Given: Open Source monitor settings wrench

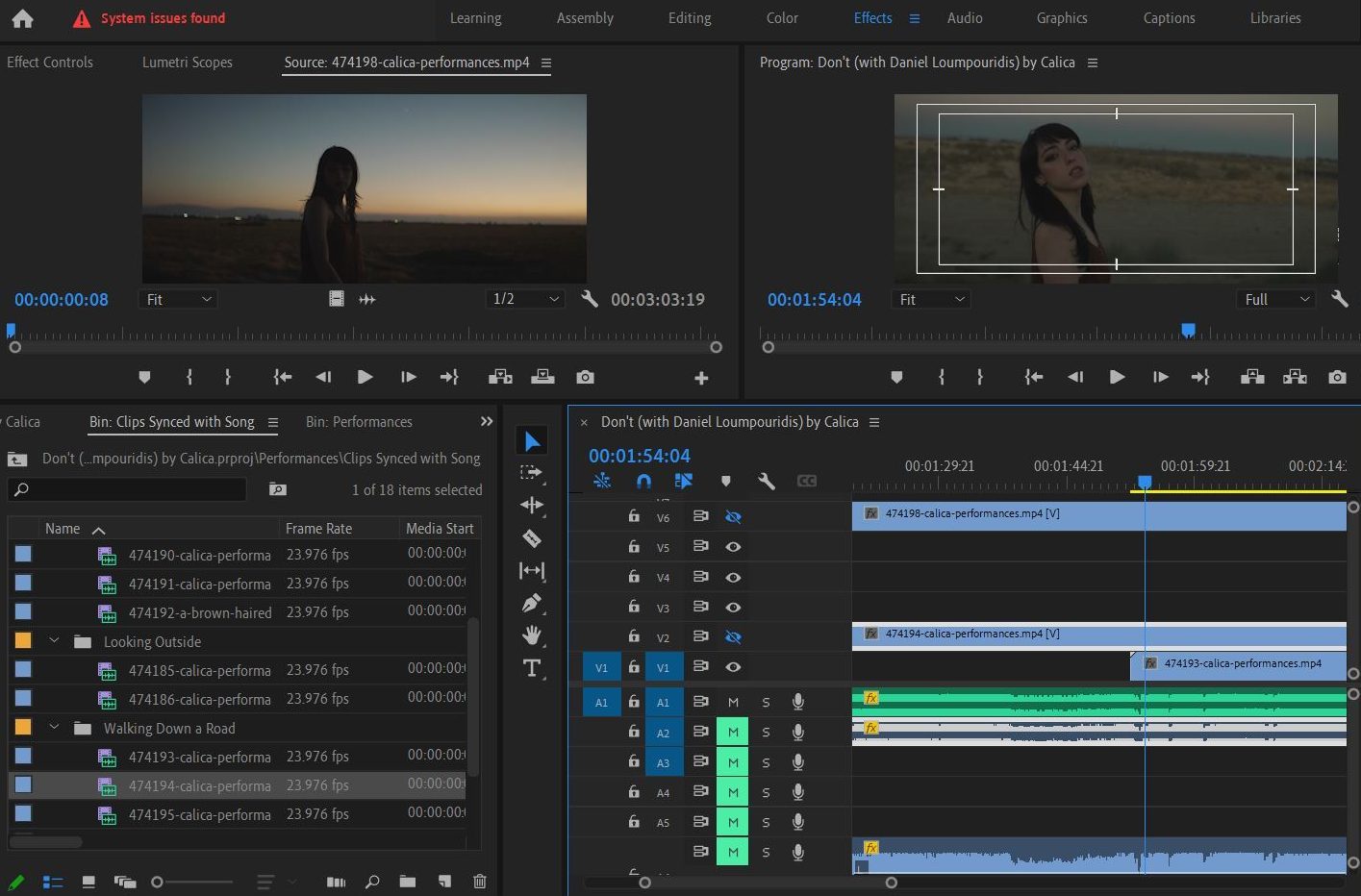Looking at the screenshot, I should (x=591, y=299).
